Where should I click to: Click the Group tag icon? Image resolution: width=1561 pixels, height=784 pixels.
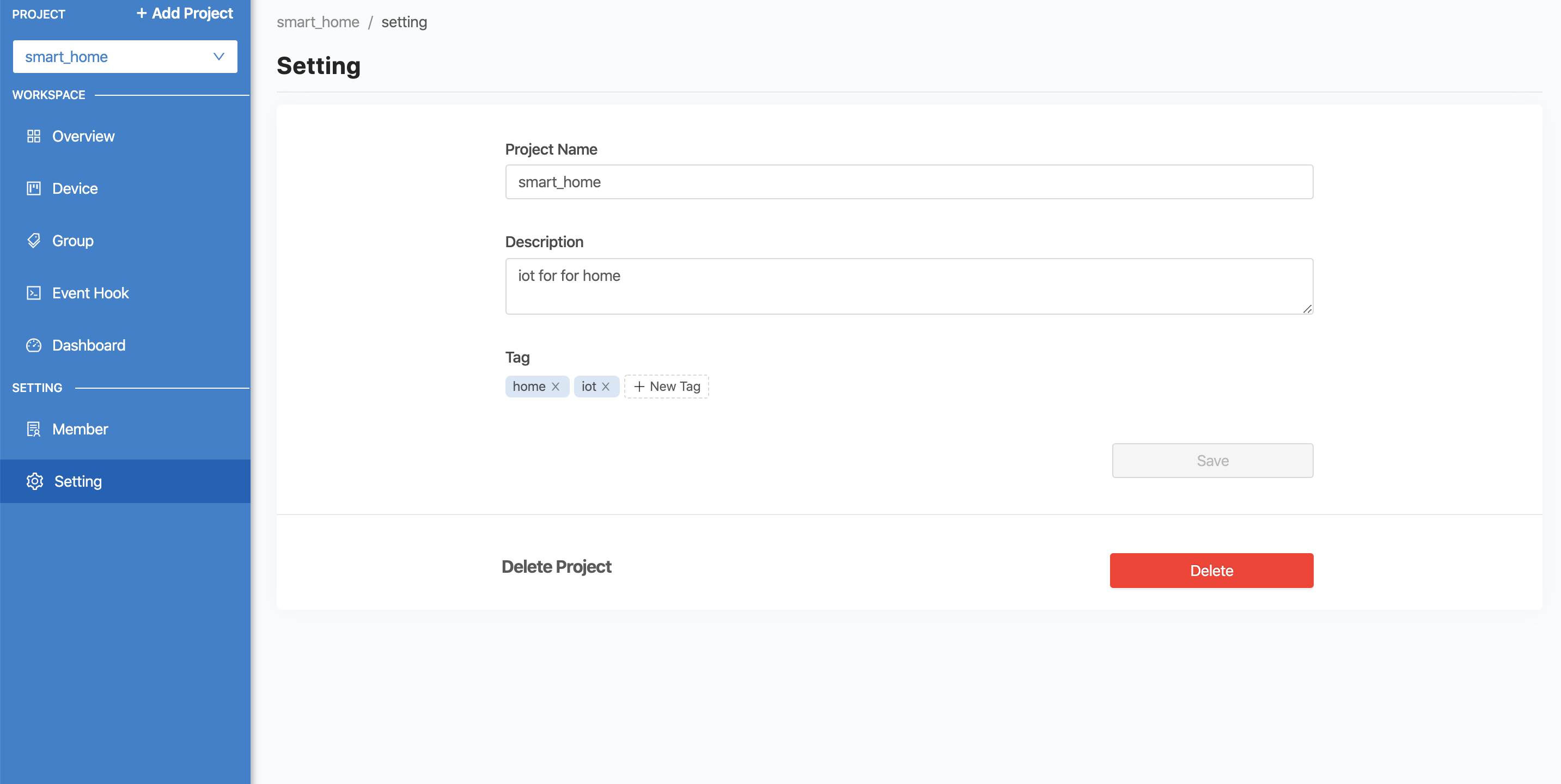34,241
